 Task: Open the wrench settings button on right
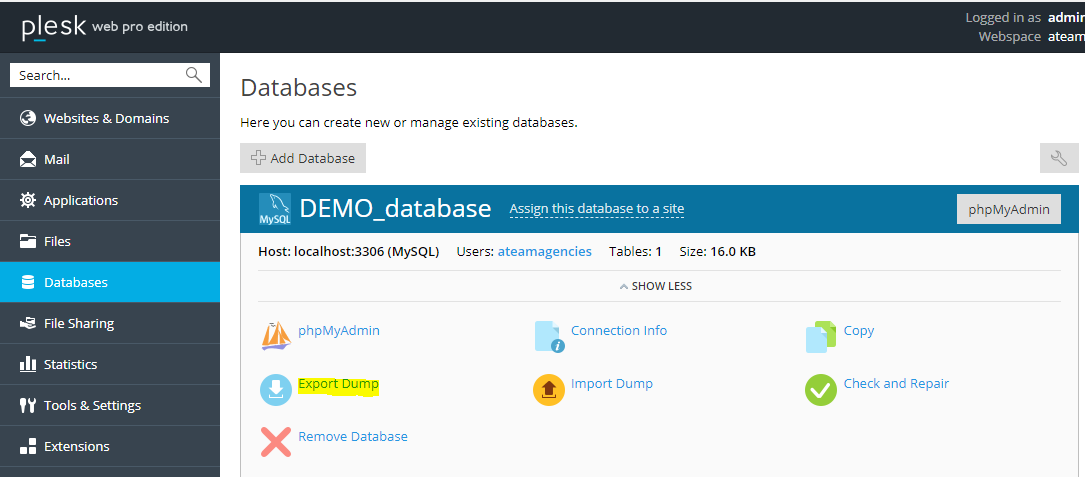(x=1059, y=158)
